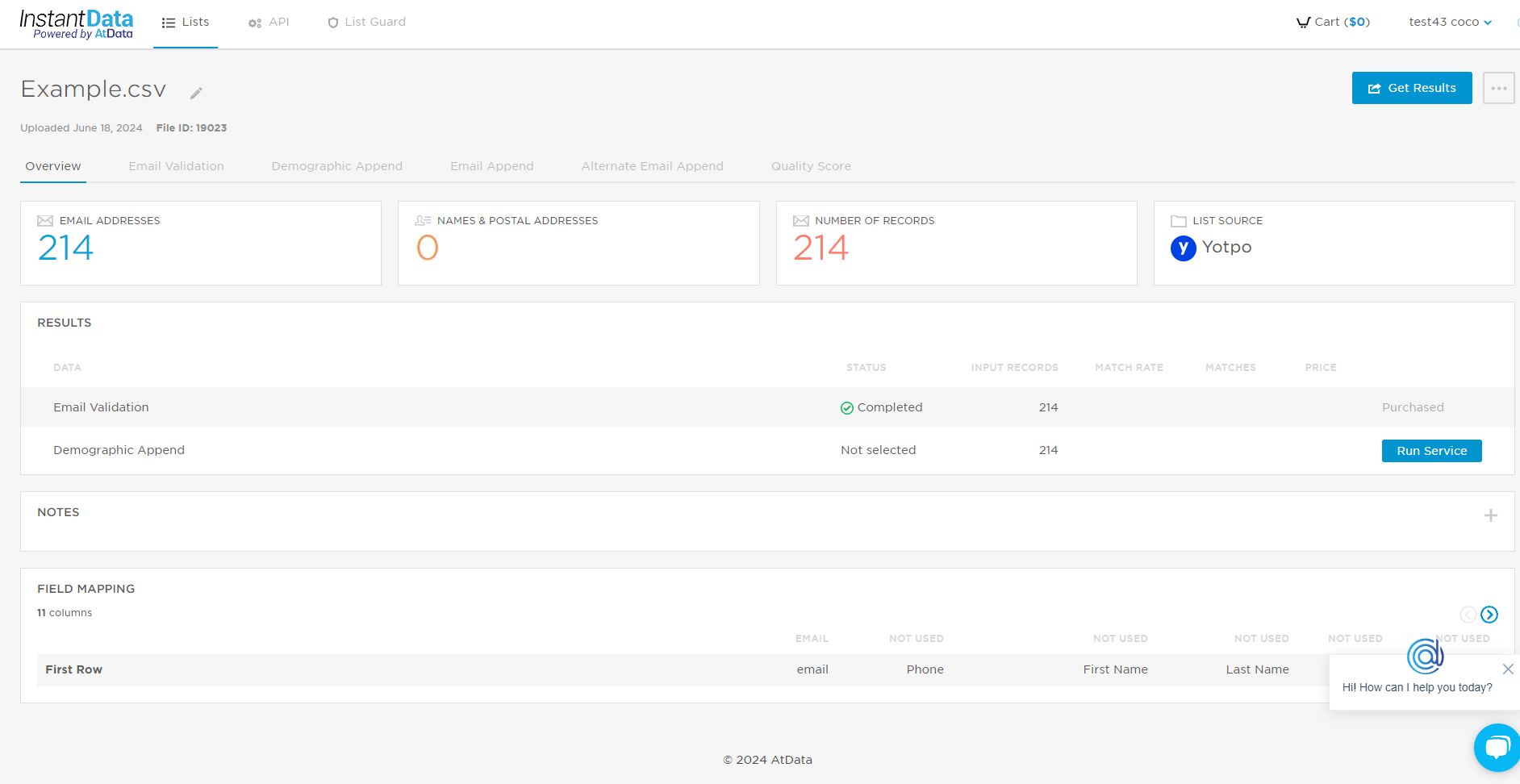Open the live chat bubble

1497,748
